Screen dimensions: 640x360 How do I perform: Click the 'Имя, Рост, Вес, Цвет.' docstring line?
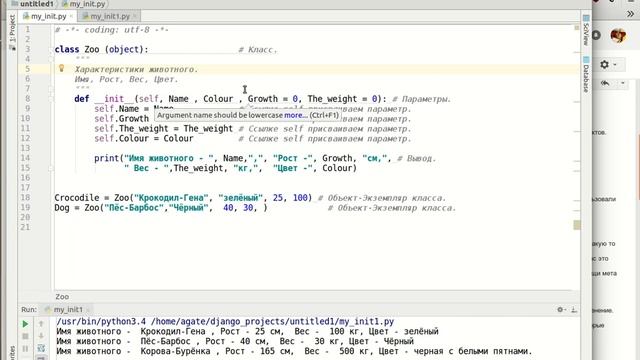point(126,79)
